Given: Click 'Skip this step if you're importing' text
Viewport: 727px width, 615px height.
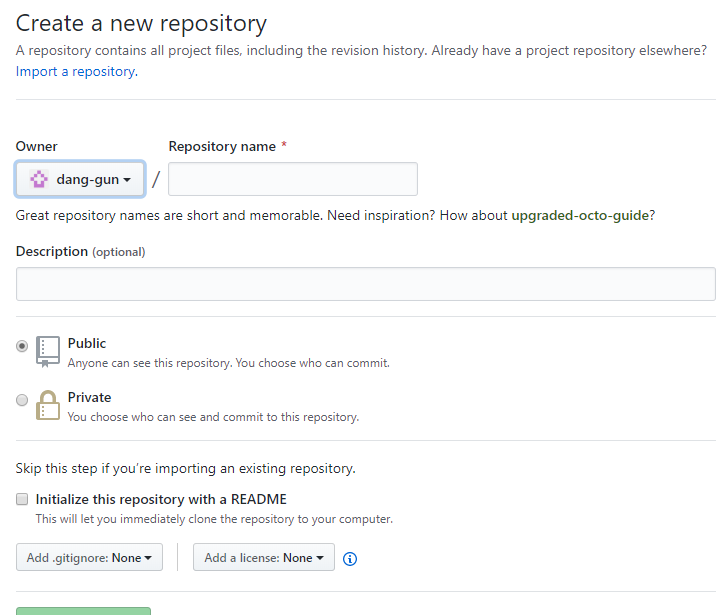Looking at the screenshot, I should tap(185, 468).
